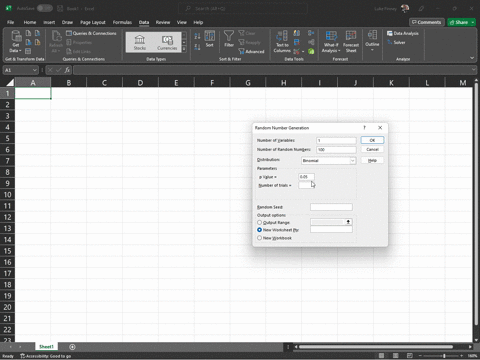
Task: Click the New Worksheet Ply name field
Action: (x=331, y=230)
